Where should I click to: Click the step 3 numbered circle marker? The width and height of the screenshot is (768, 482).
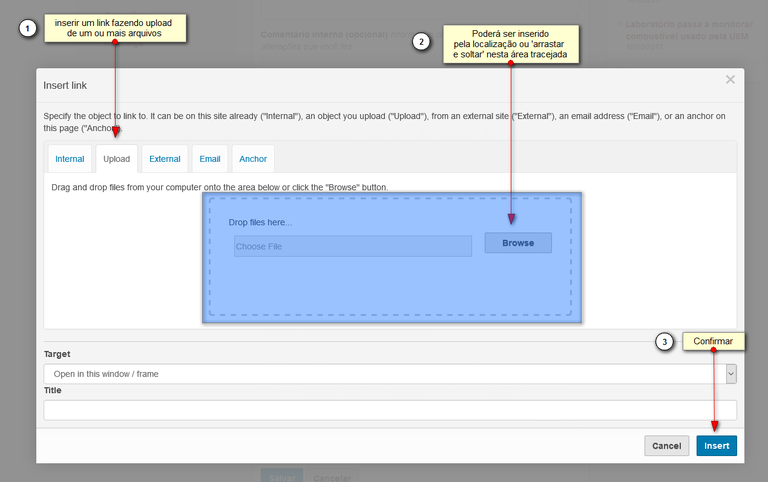pyautogui.click(x=664, y=342)
